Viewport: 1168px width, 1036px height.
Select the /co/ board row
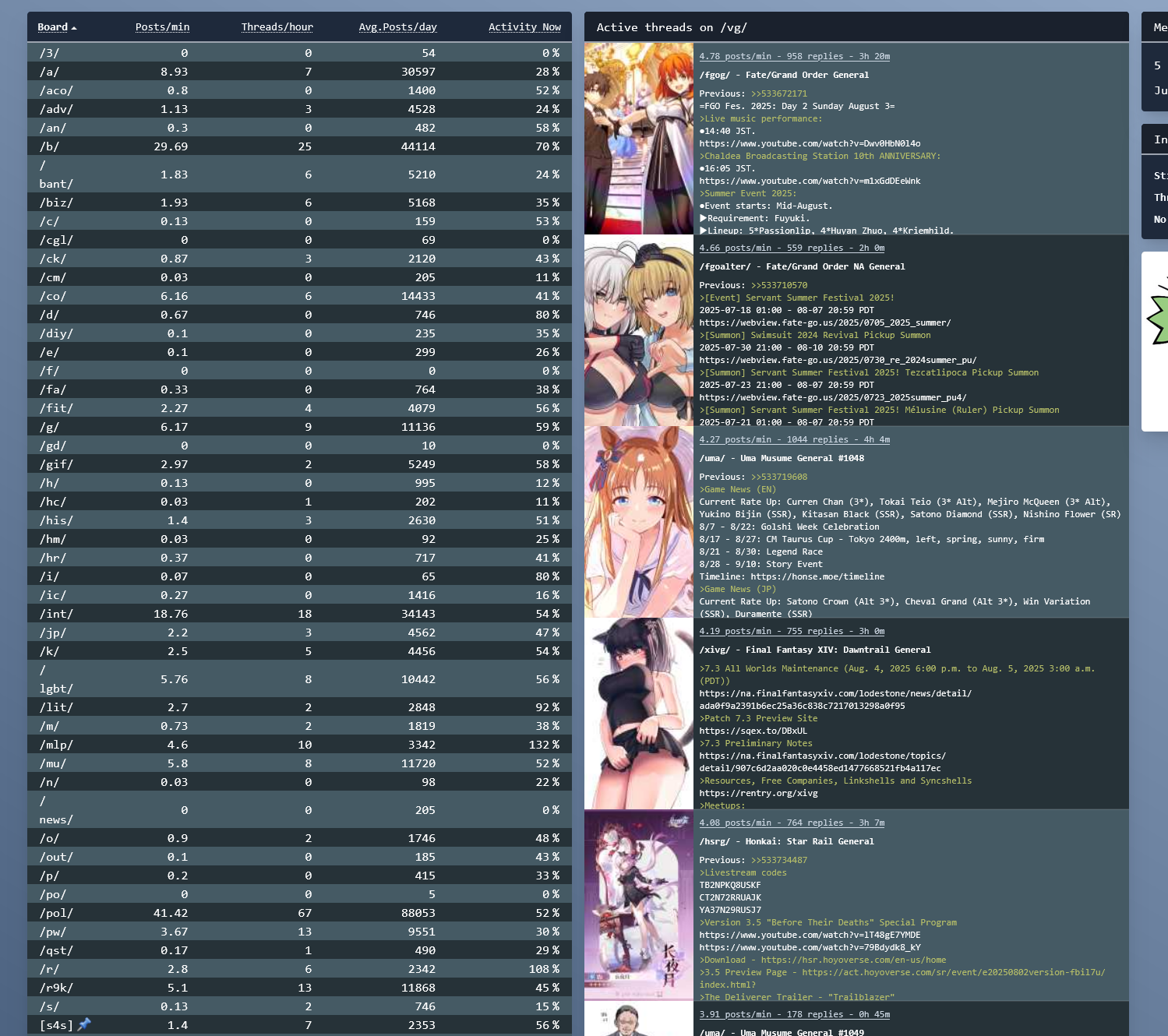click(x=299, y=296)
